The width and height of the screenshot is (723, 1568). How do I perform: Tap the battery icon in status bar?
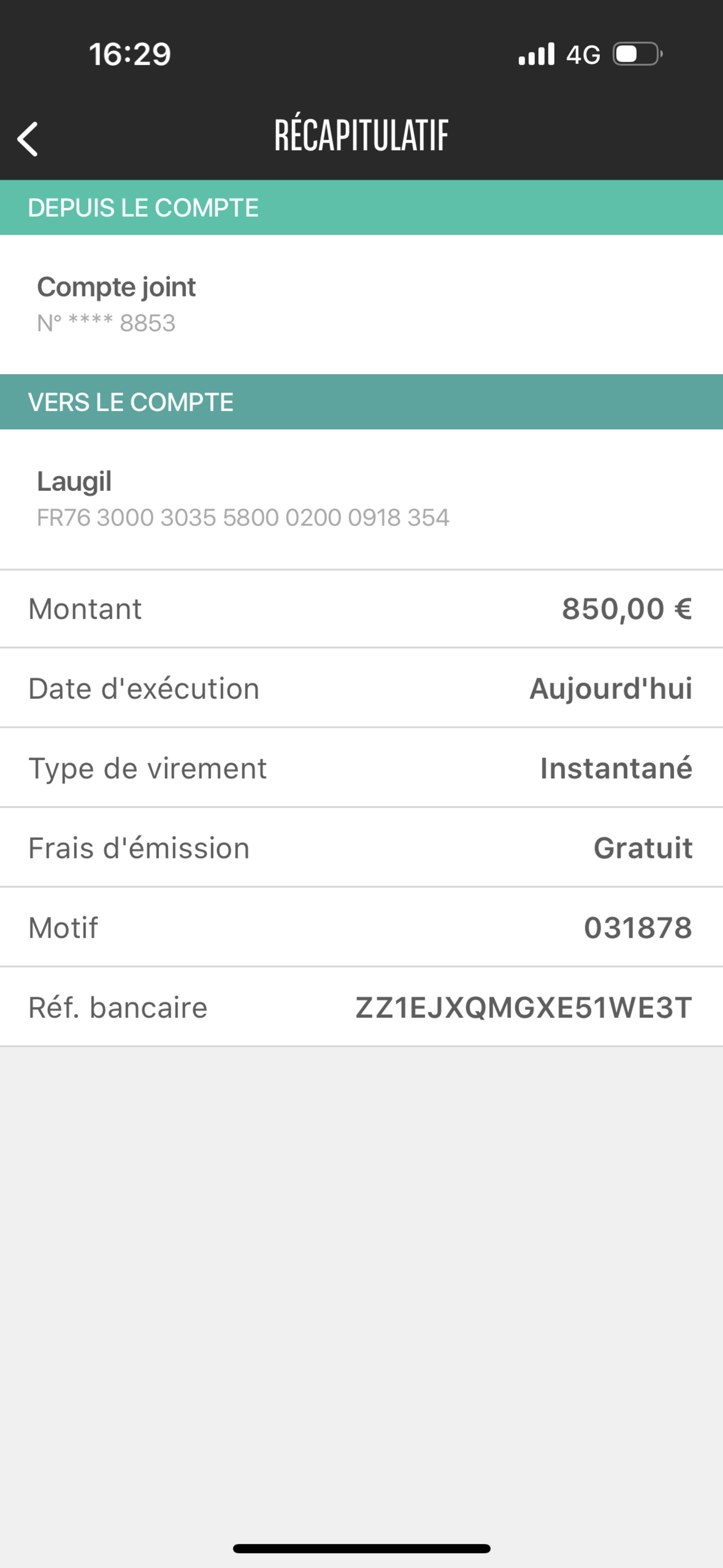(x=637, y=54)
